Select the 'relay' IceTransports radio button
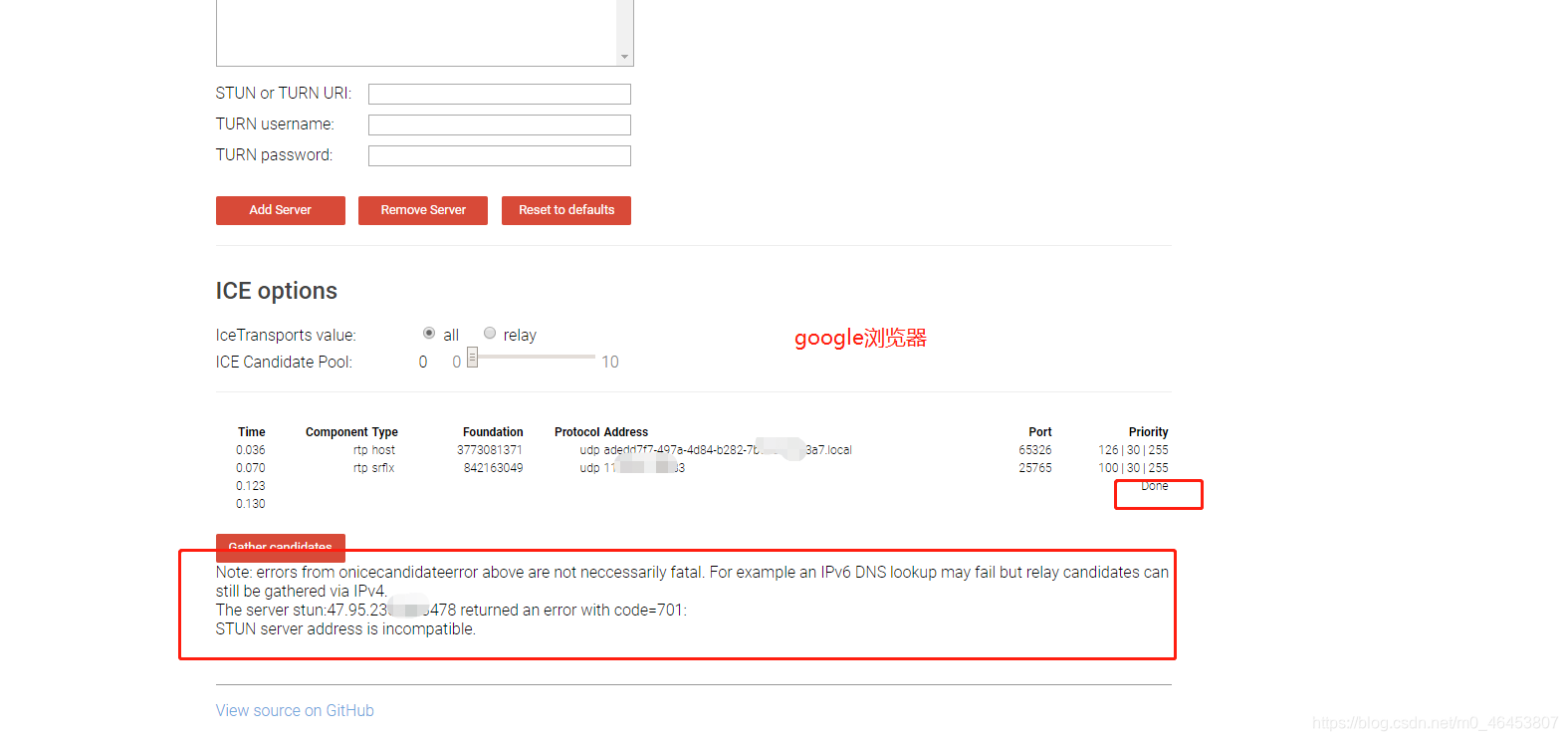 click(490, 334)
